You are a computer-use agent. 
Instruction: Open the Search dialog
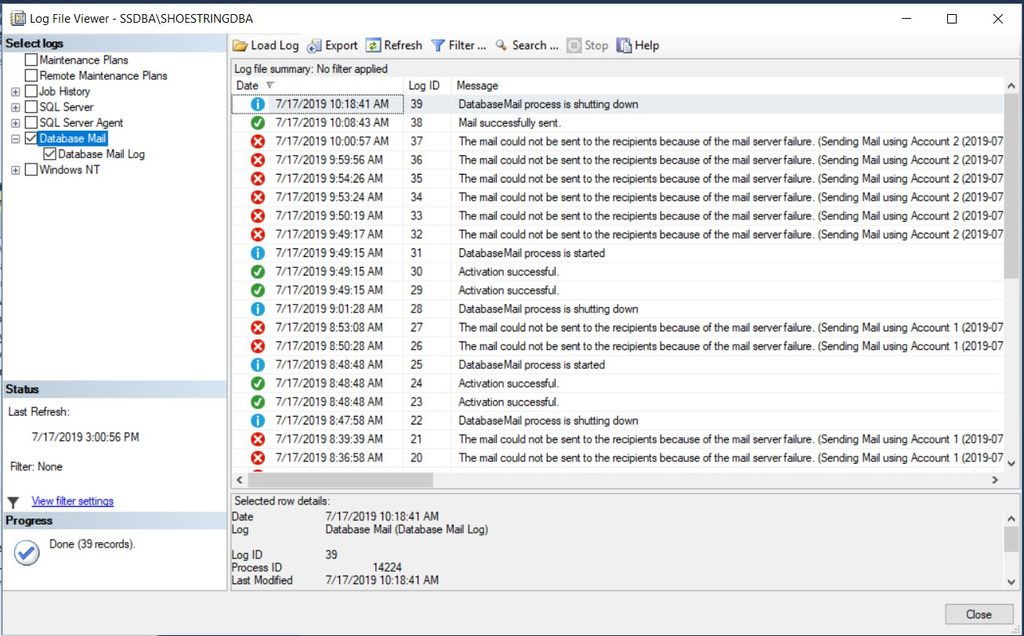(x=526, y=45)
